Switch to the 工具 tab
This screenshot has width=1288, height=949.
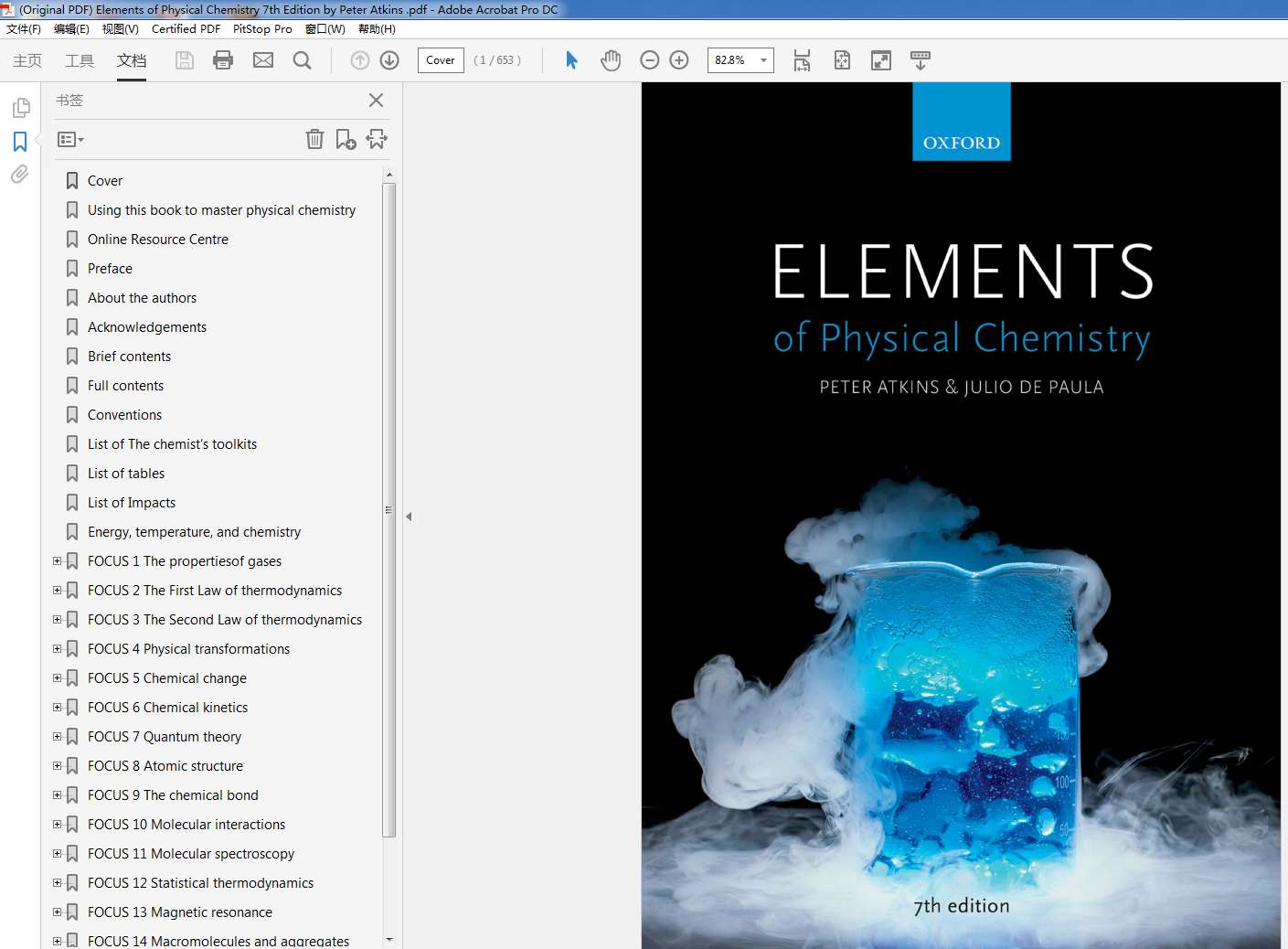79,60
